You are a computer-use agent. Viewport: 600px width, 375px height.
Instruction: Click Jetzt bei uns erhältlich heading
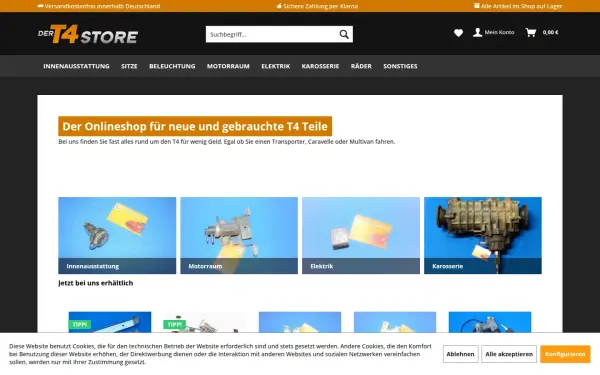click(96, 283)
